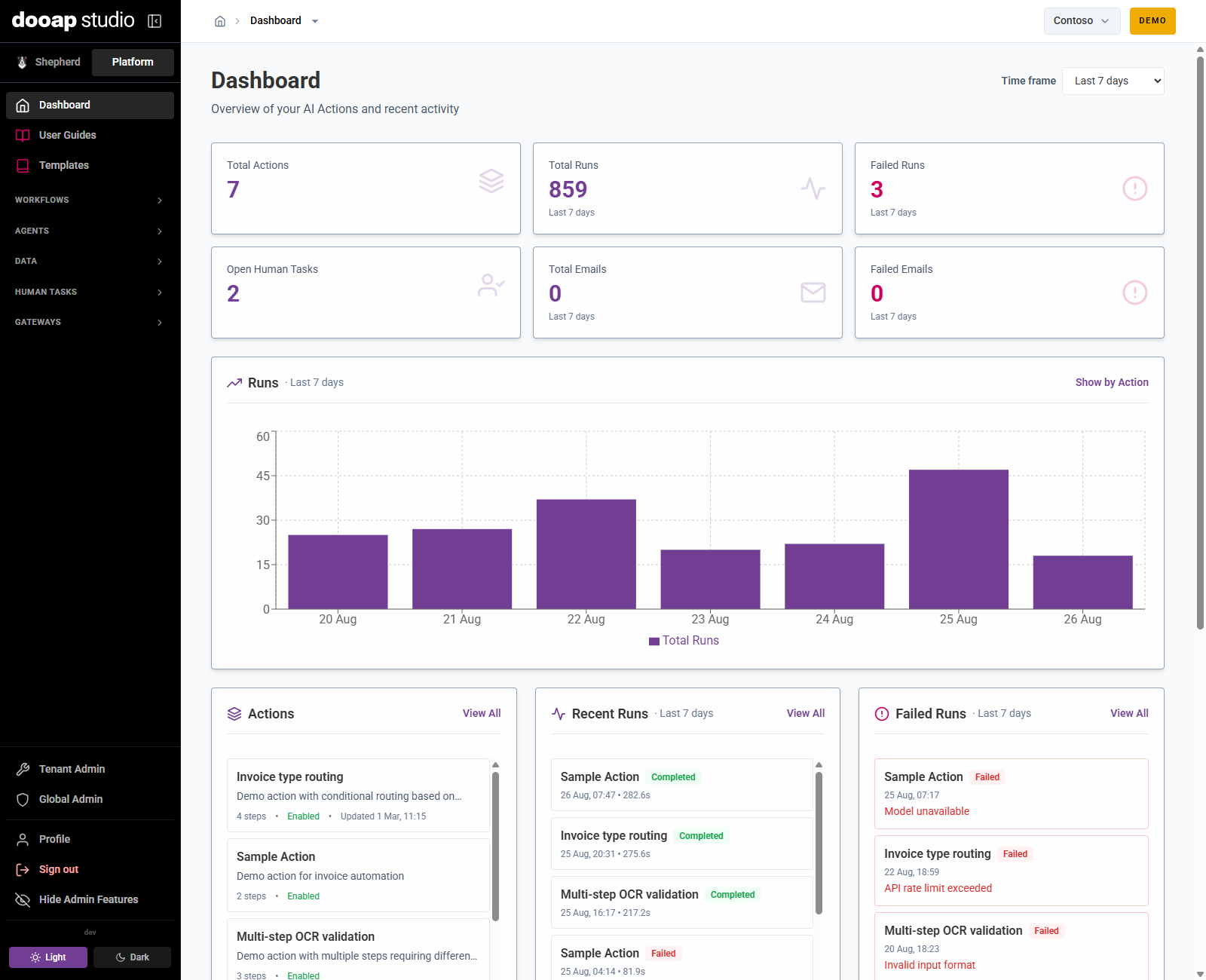
Task: Expand the Workflows section
Action: tap(90, 201)
